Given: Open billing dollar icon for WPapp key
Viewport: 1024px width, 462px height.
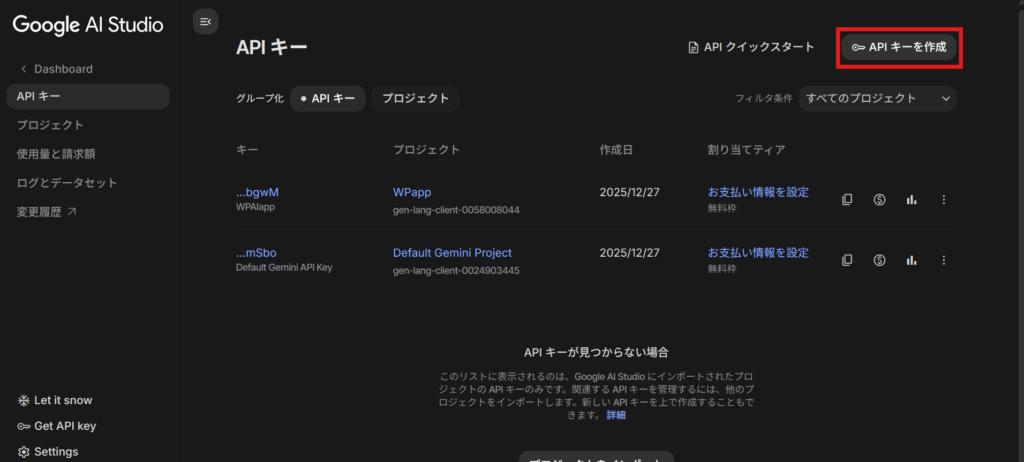Looking at the screenshot, I should 879,200.
